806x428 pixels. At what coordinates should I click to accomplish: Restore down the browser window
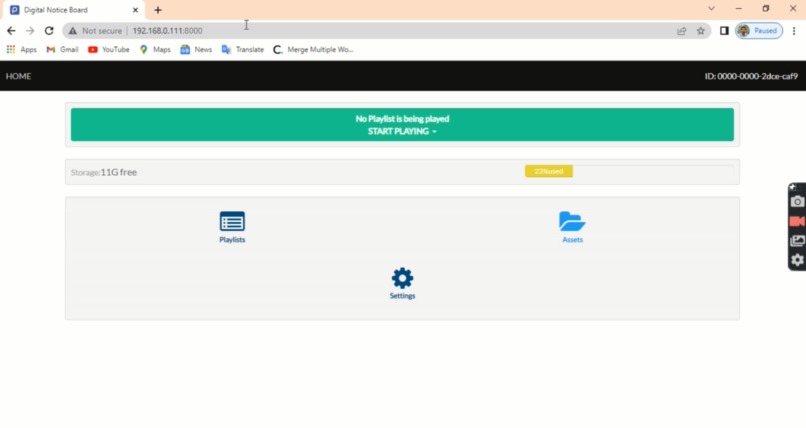(x=766, y=9)
